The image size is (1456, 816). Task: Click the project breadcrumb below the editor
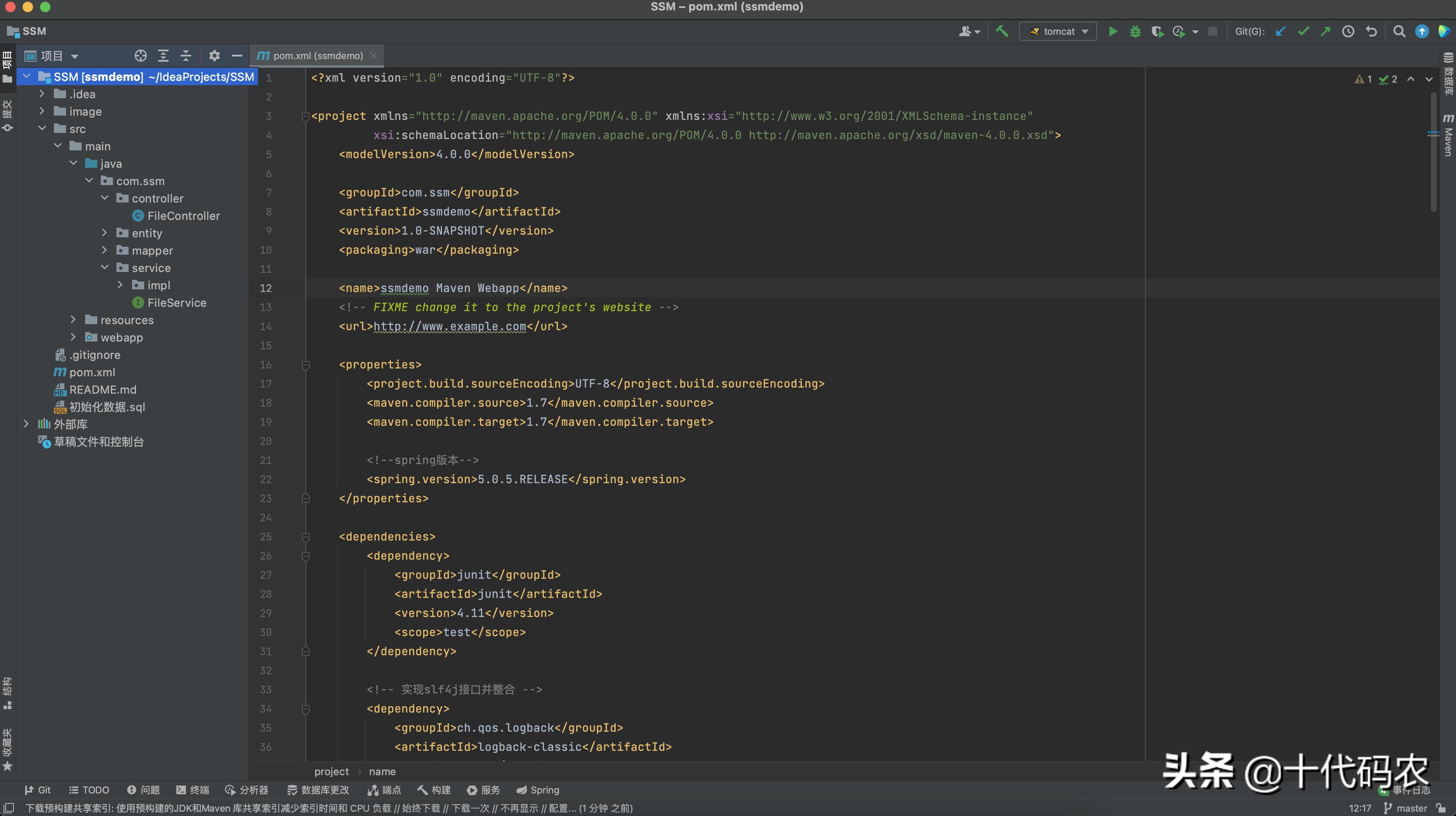click(332, 771)
